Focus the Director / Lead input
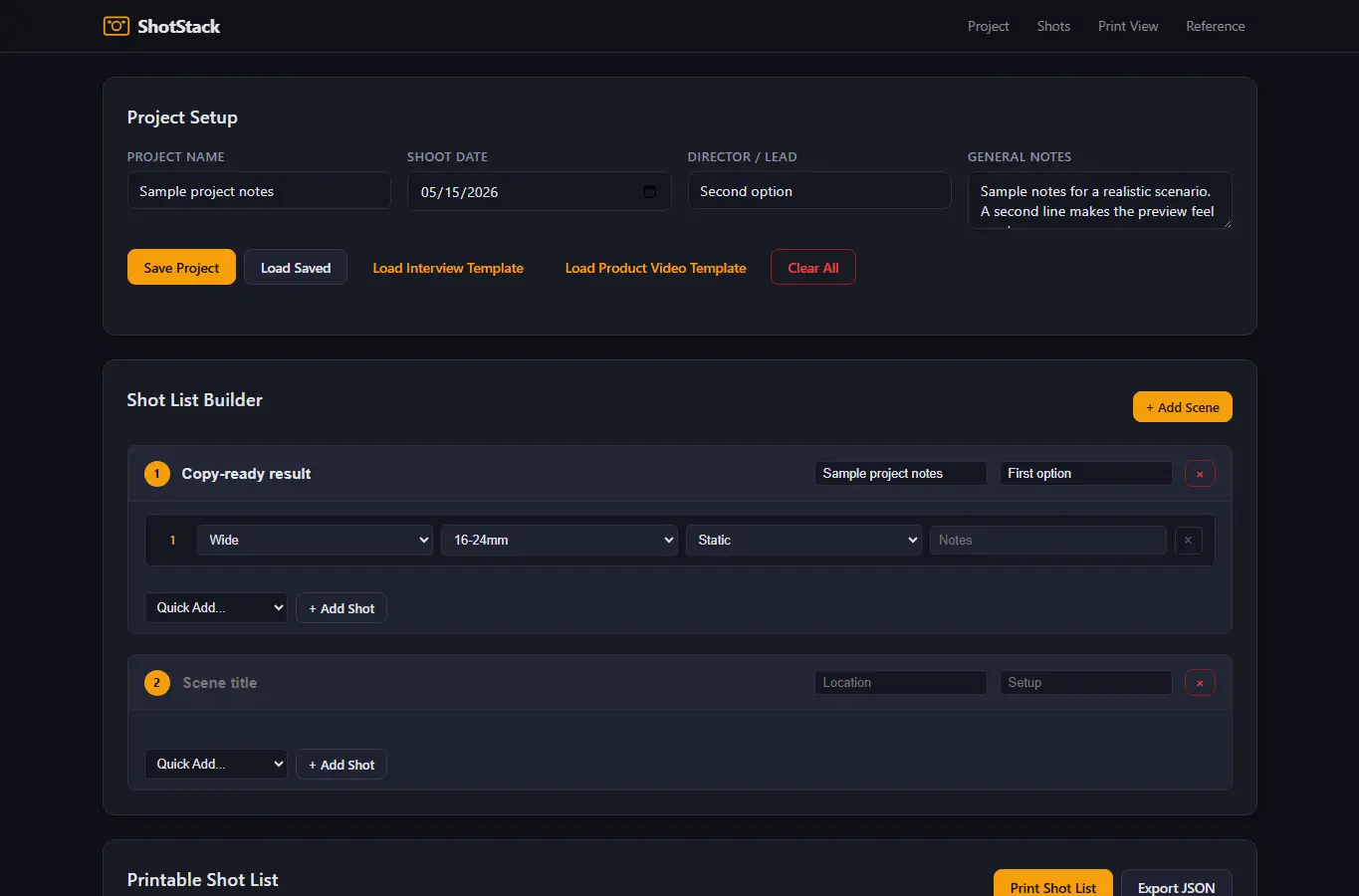The image size is (1359, 896). pos(819,191)
